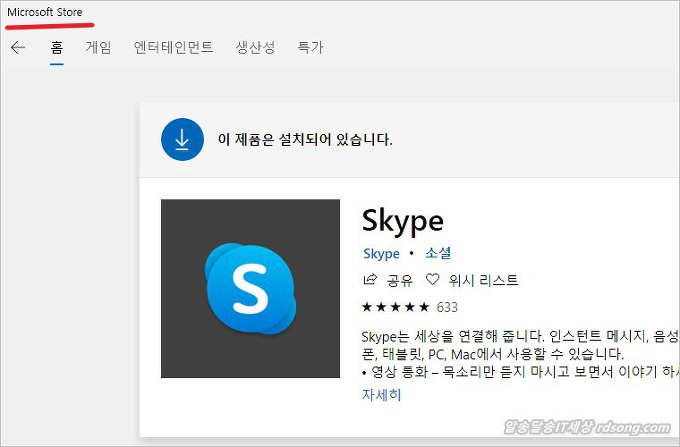Click the 633 ratings count
The image size is (680, 447).
click(x=447, y=307)
